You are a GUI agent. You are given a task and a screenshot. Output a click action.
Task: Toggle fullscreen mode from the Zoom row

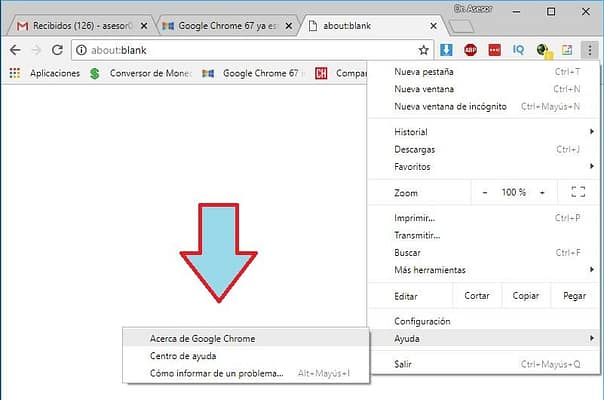click(x=578, y=192)
